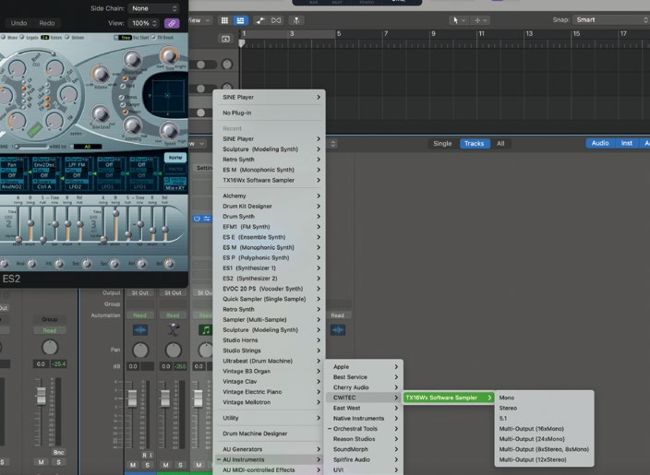Image resolution: width=650 pixels, height=475 pixels.
Task: Expand Alchemy submenu arrow
Action: 318,196
